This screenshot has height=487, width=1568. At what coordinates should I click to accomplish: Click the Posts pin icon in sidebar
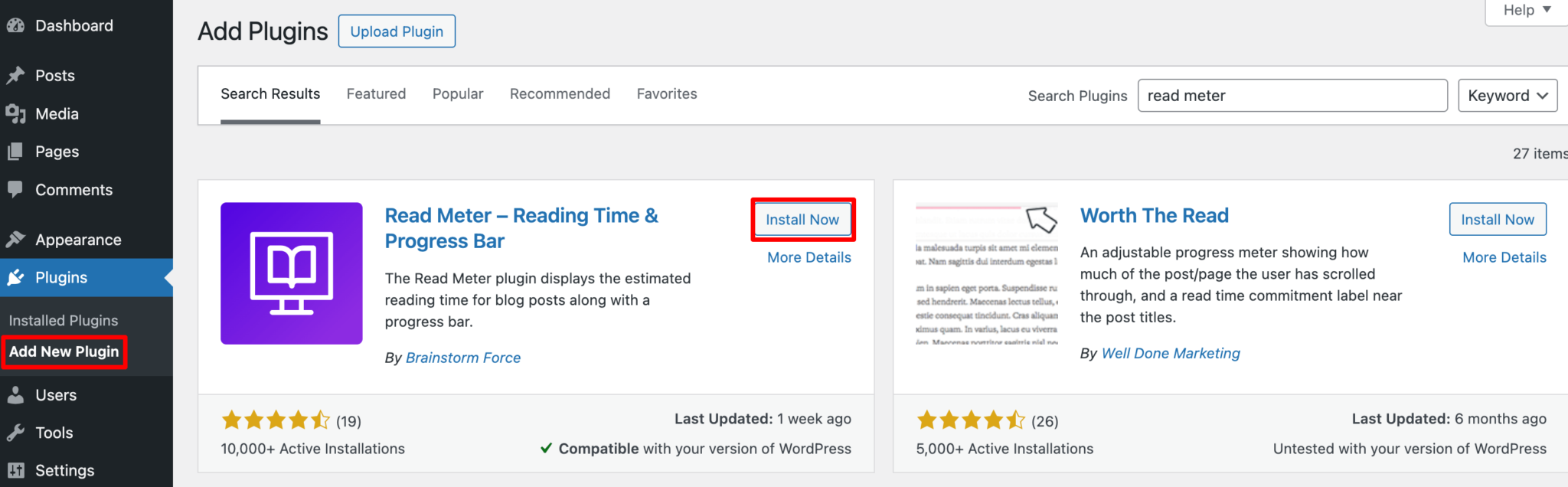[x=15, y=75]
